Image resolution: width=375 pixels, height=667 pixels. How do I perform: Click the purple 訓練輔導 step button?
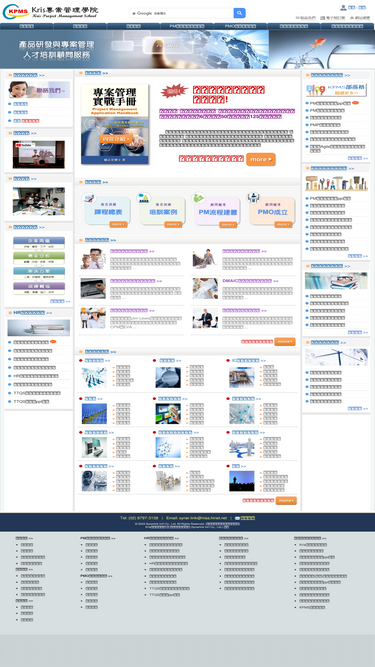(39, 288)
